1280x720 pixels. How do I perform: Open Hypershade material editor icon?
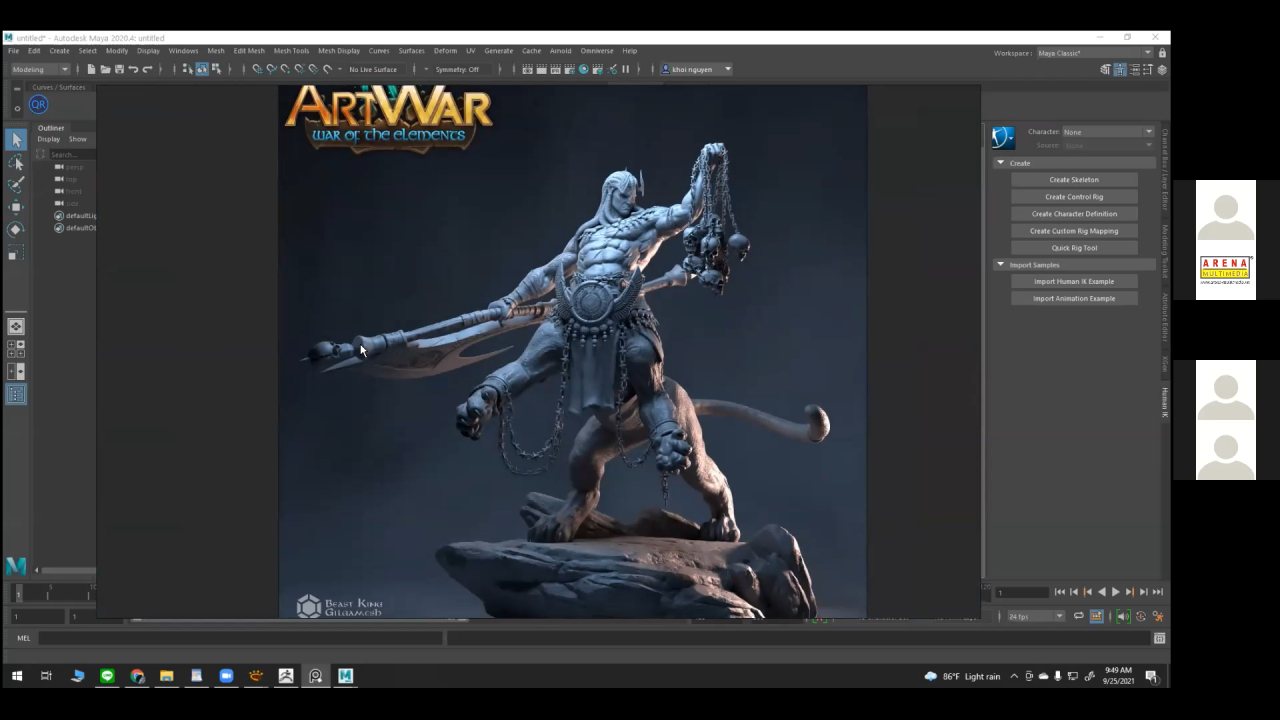pos(583,69)
